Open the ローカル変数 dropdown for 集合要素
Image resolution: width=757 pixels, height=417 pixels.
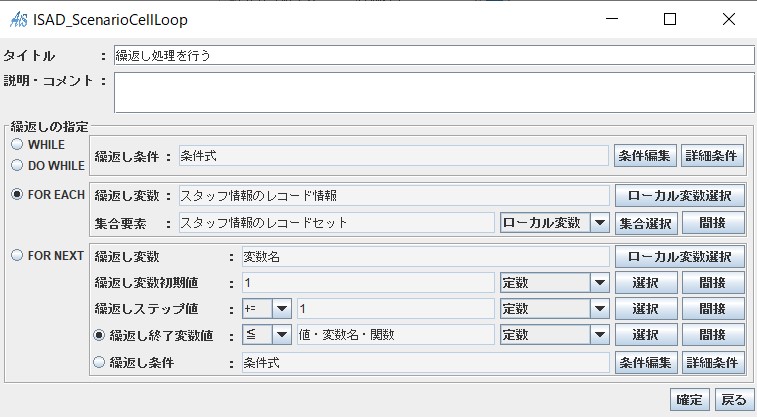click(554, 223)
